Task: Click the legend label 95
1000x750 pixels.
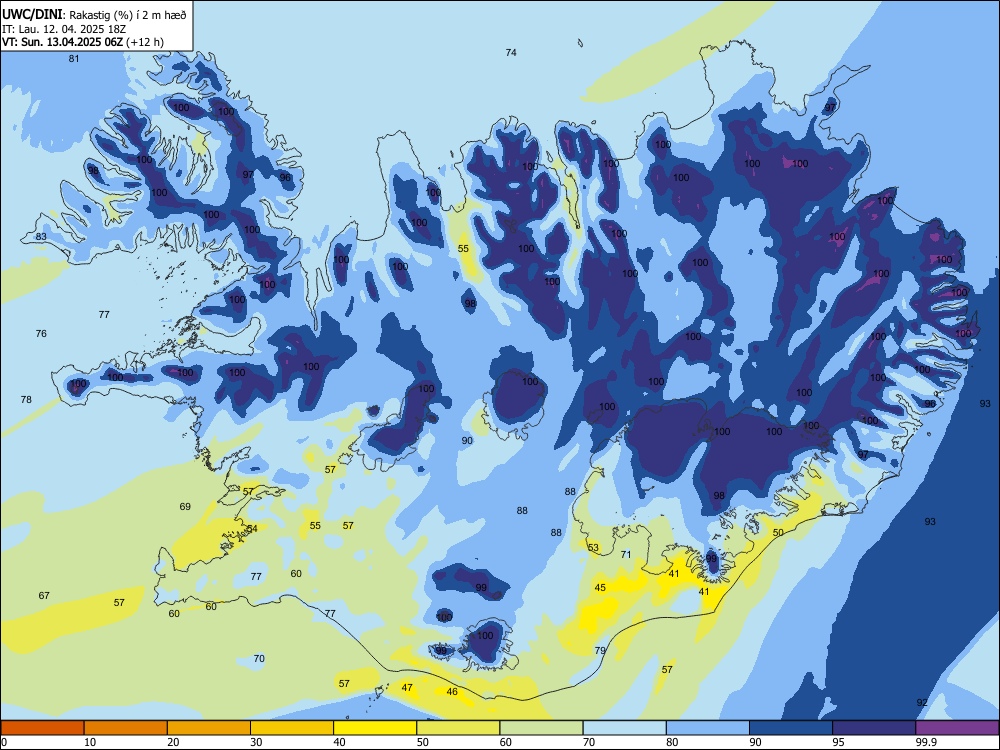Action: [x=839, y=742]
